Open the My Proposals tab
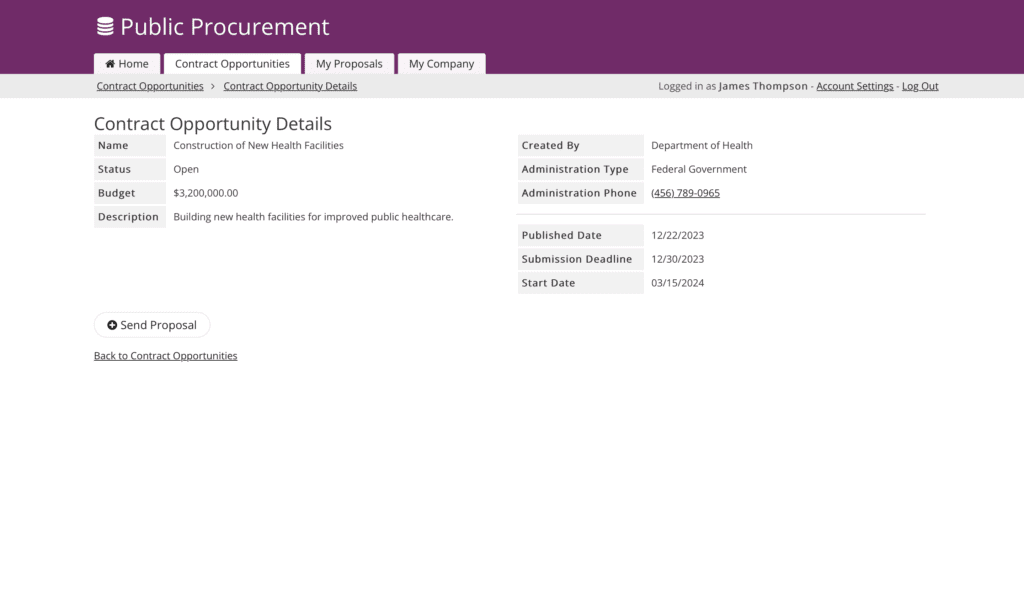Image resolution: width=1024 pixels, height=602 pixels. (349, 64)
